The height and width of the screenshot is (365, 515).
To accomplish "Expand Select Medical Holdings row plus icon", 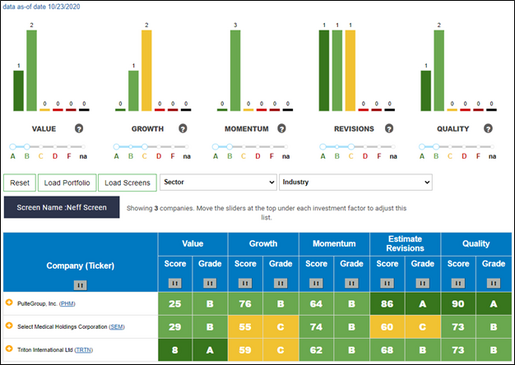I will pos(9,325).
